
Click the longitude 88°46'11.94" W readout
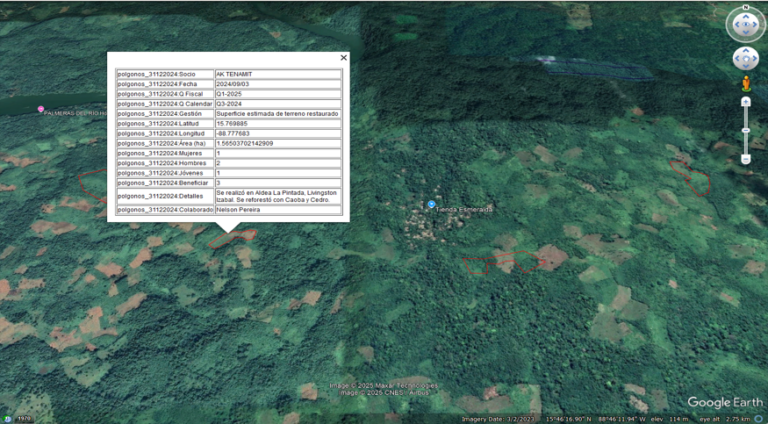[624, 419]
